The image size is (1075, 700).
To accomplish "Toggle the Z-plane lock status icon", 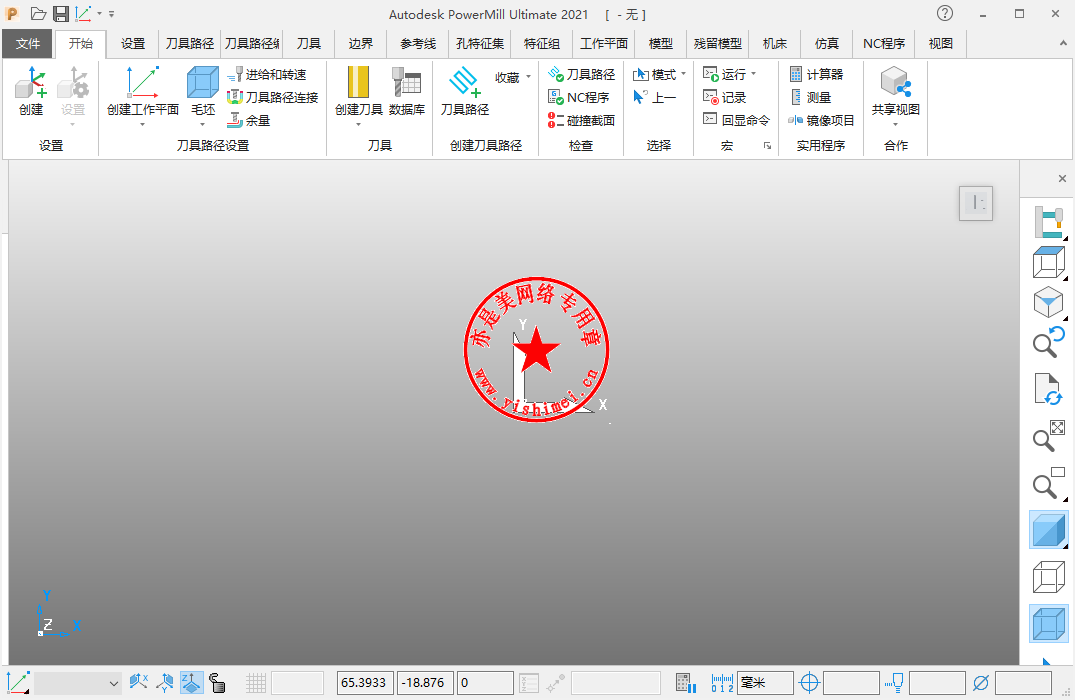I will coord(191,682).
